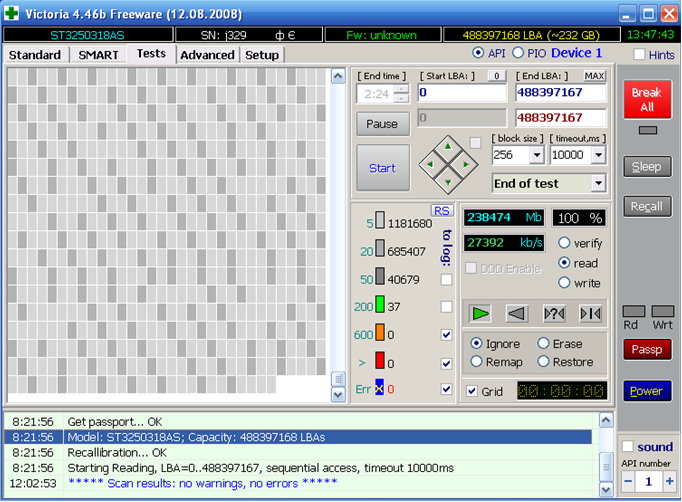The width and height of the screenshot is (682, 502).
Task: Click the Recall button
Action: pyautogui.click(x=647, y=206)
